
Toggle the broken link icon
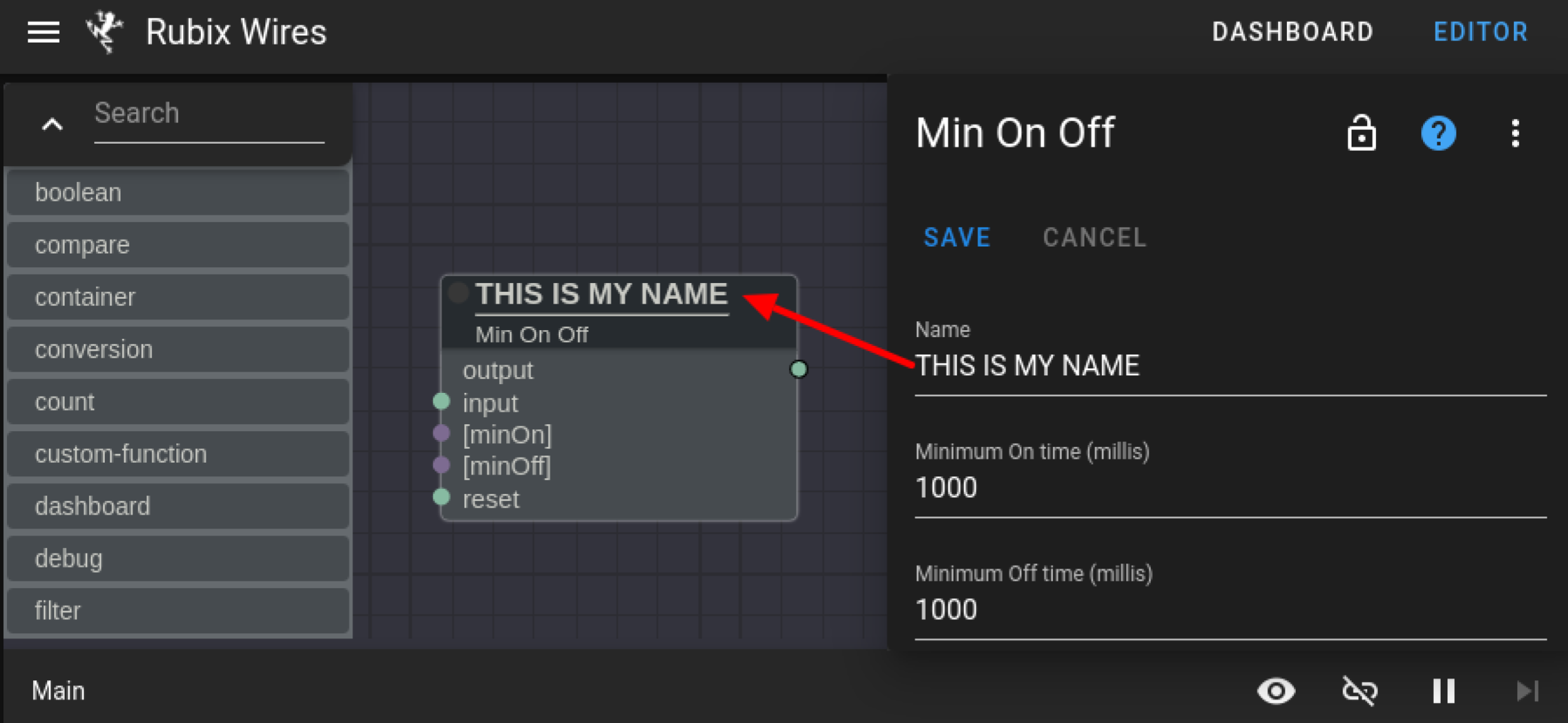point(1360,691)
